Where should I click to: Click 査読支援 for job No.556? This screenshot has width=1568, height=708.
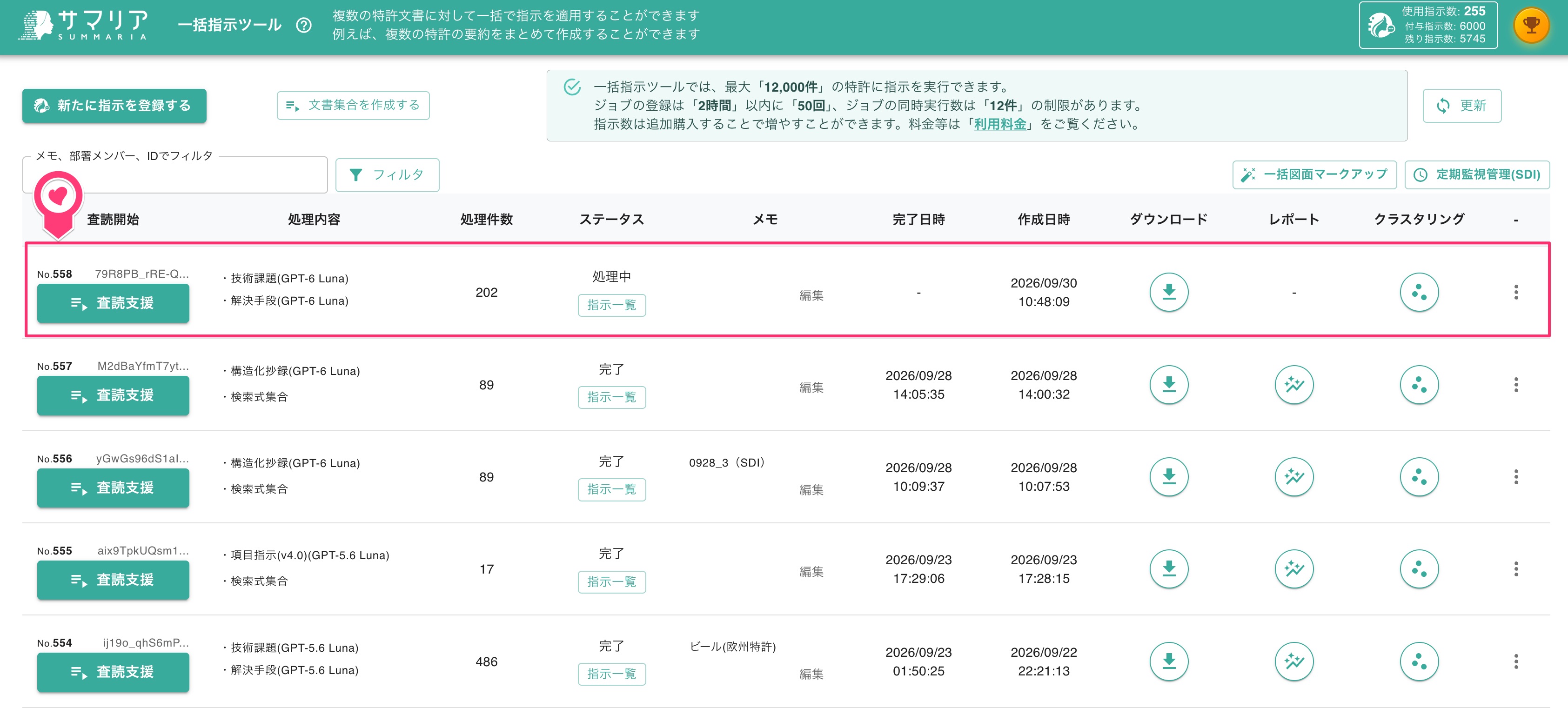pos(113,488)
